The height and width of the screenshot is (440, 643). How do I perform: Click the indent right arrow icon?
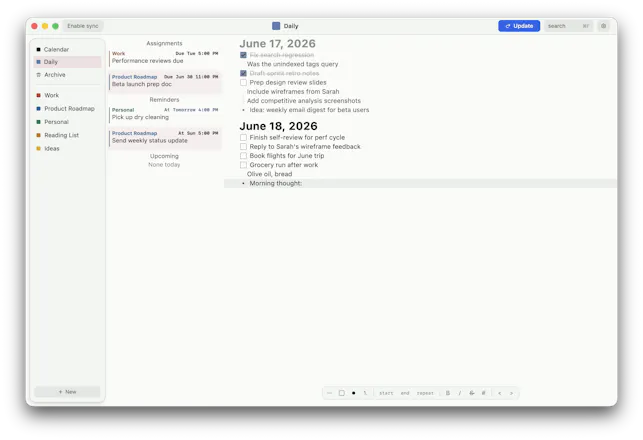point(511,393)
